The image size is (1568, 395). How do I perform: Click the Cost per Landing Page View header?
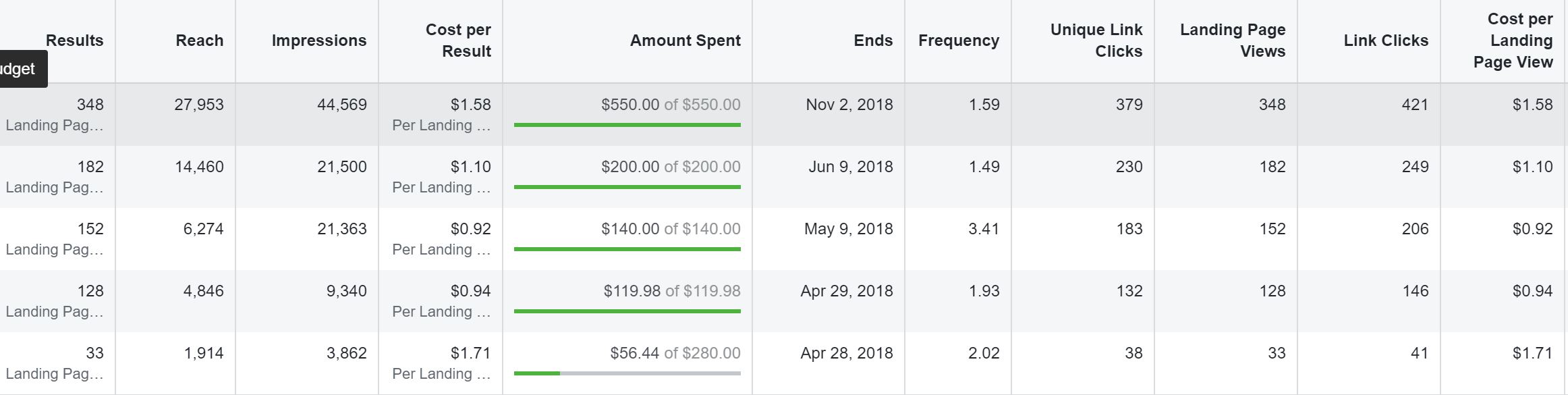[1513, 41]
